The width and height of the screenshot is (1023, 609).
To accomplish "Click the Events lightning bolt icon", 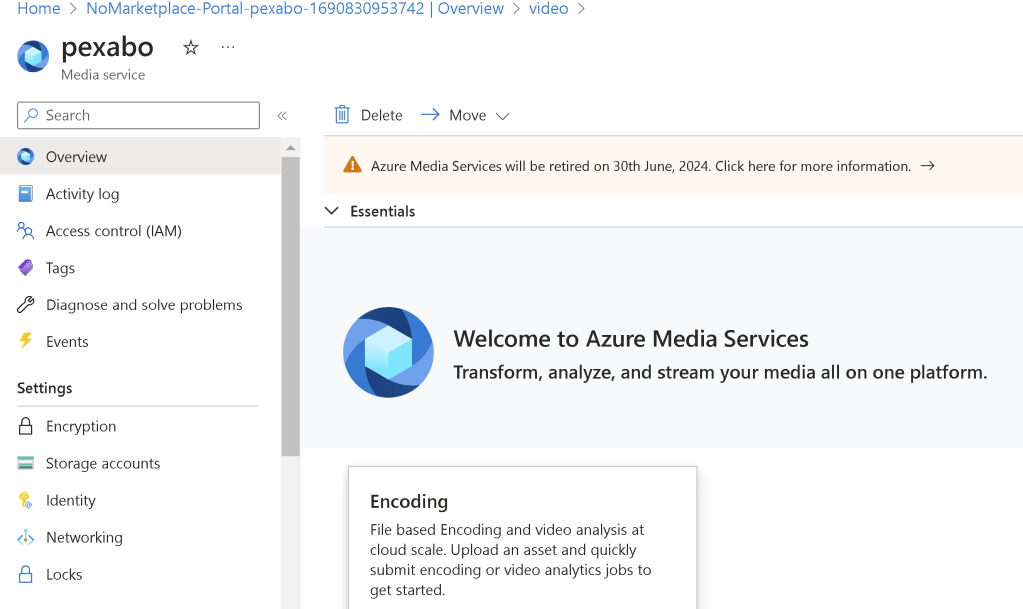I will tap(25, 341).
